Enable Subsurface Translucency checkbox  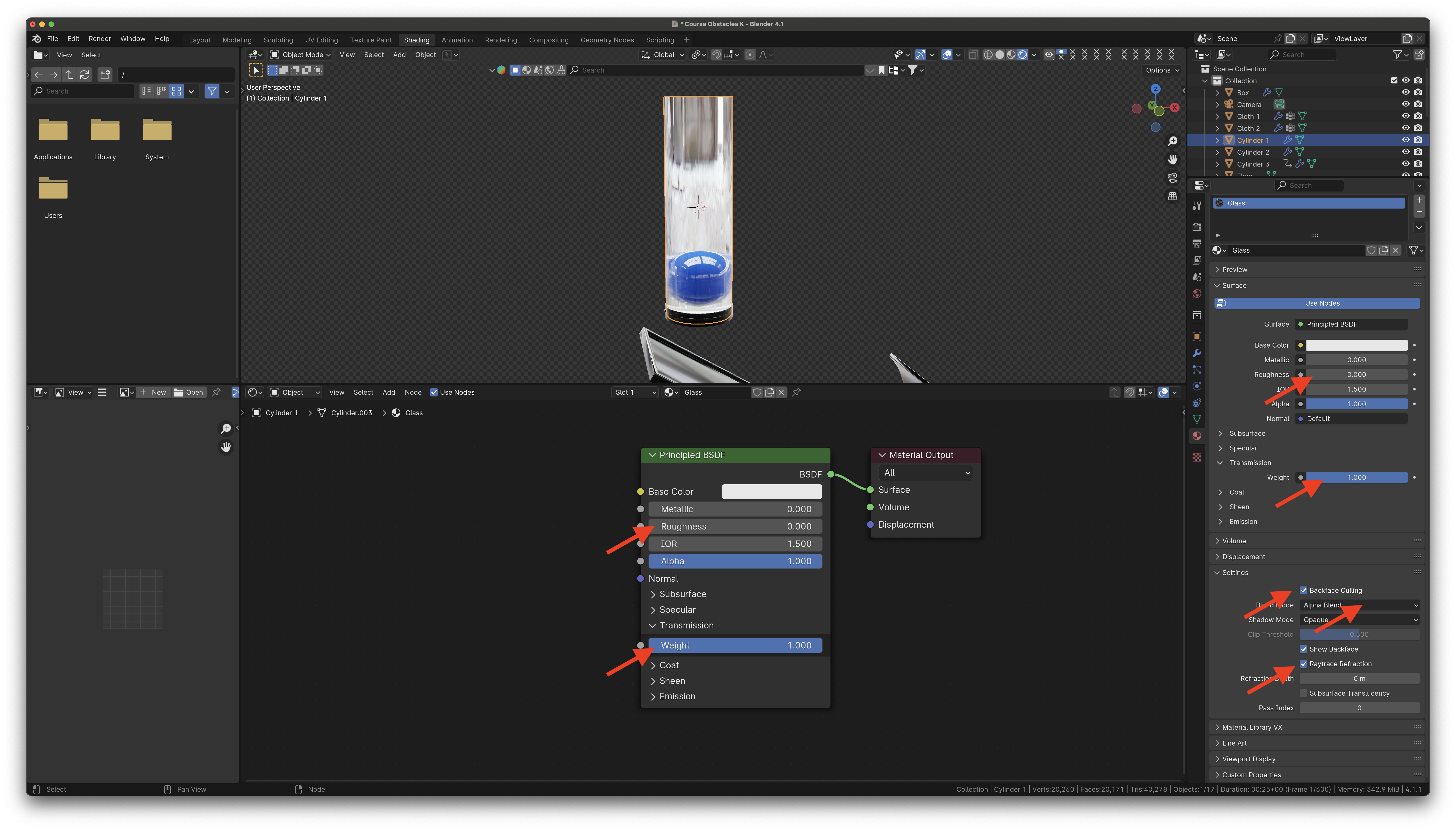1303,693
